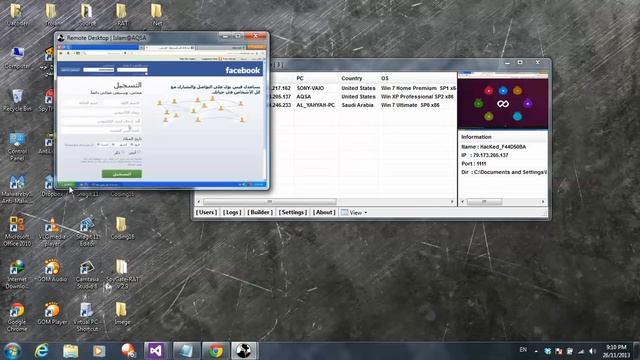The height and width of the screenshot is (360, 640).
Task: Select the female gender radio on Facebook form
Action: pos(138,152)
